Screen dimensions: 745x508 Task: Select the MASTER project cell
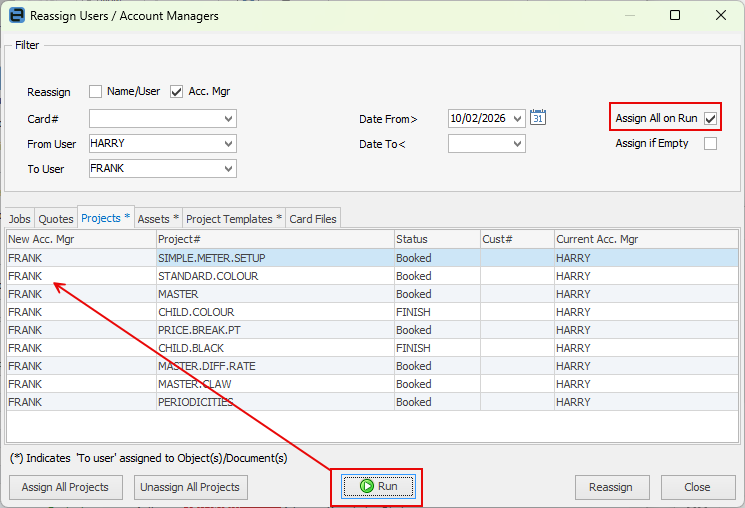[275, 294]
